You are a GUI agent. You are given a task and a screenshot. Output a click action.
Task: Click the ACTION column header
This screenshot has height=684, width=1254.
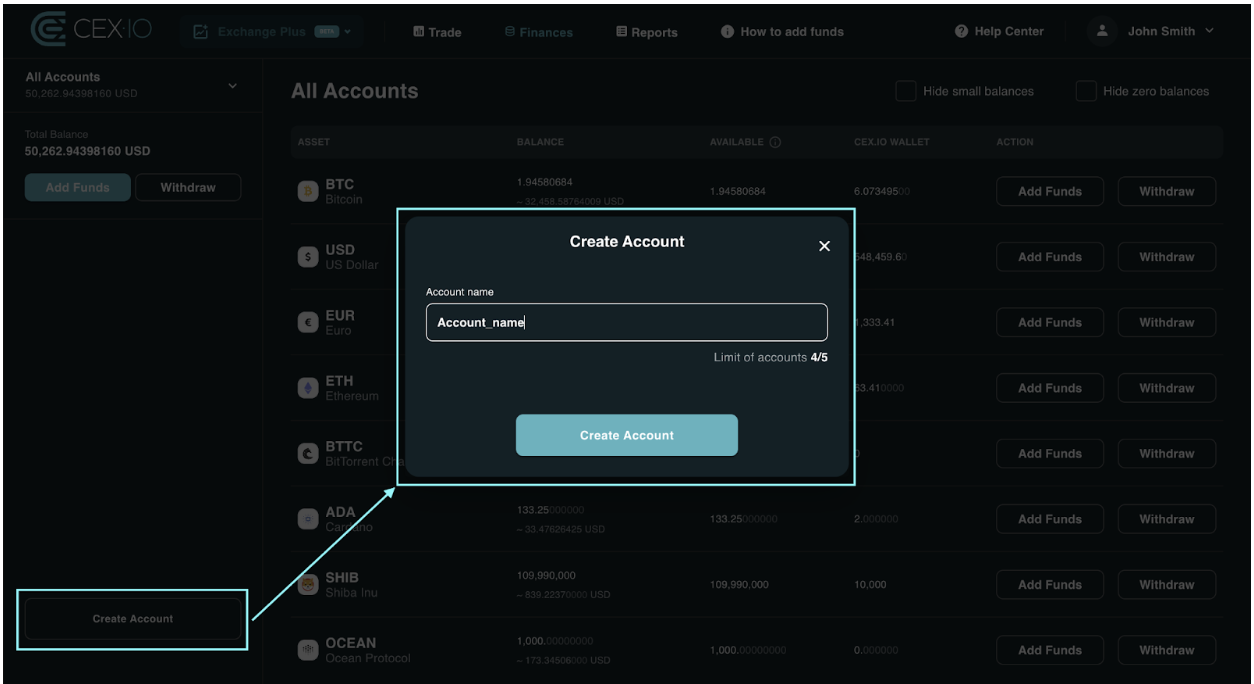click(x=1015, y=142)
